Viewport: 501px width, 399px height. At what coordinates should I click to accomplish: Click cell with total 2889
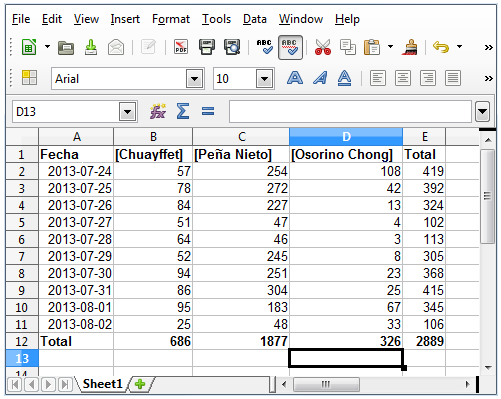tap(424, 341)
